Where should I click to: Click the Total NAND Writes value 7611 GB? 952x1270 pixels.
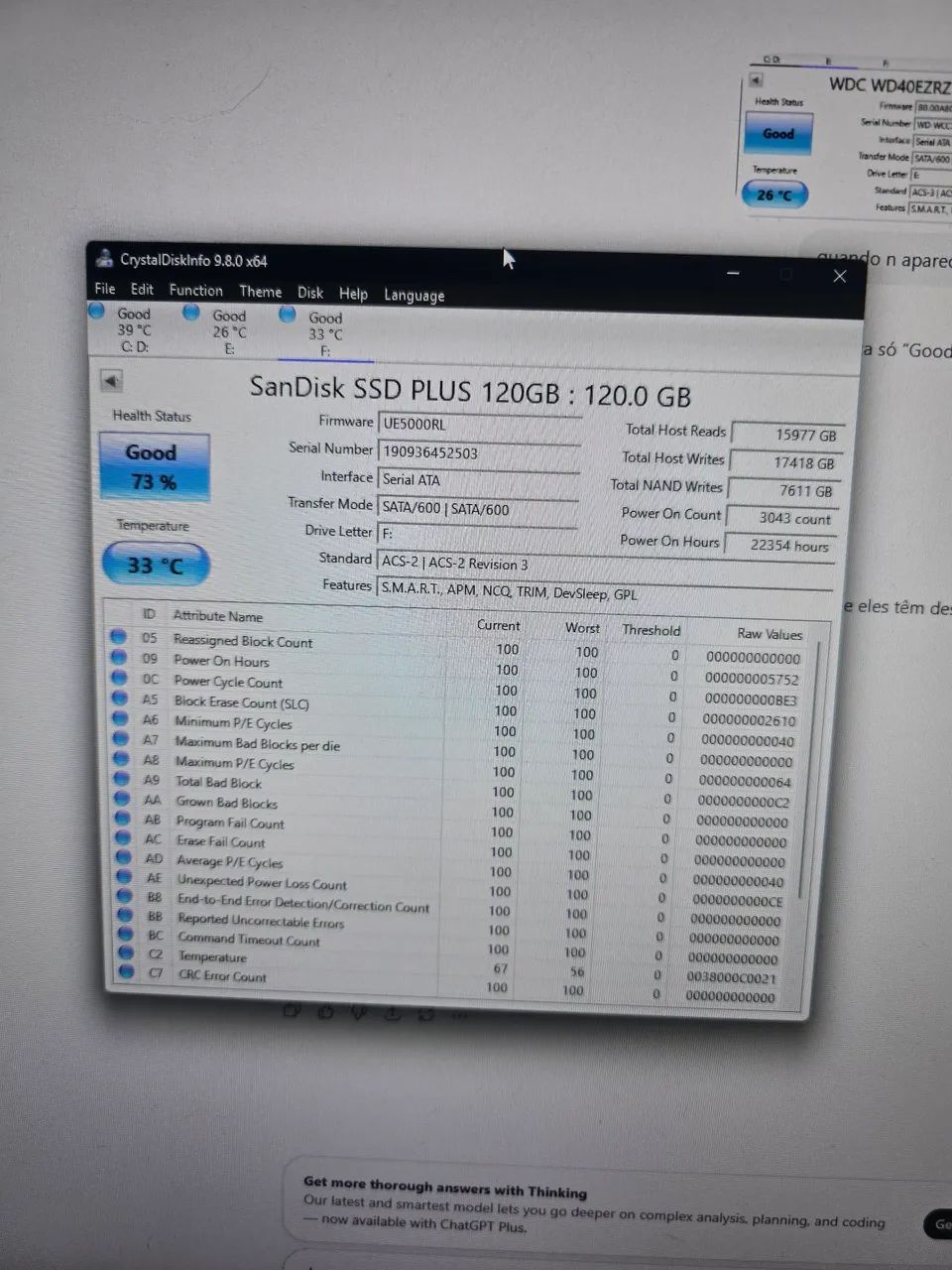point(783,490)
